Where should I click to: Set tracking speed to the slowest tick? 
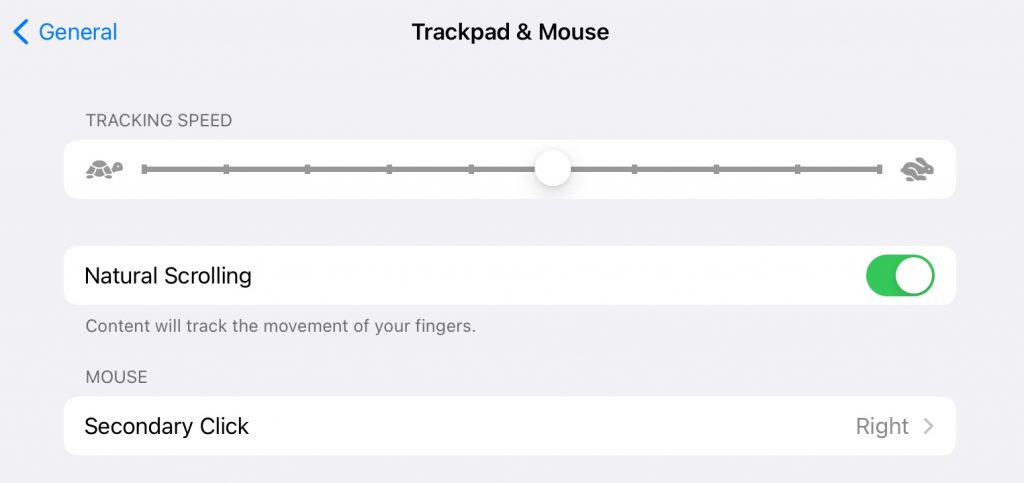click(x=144, y=169)
